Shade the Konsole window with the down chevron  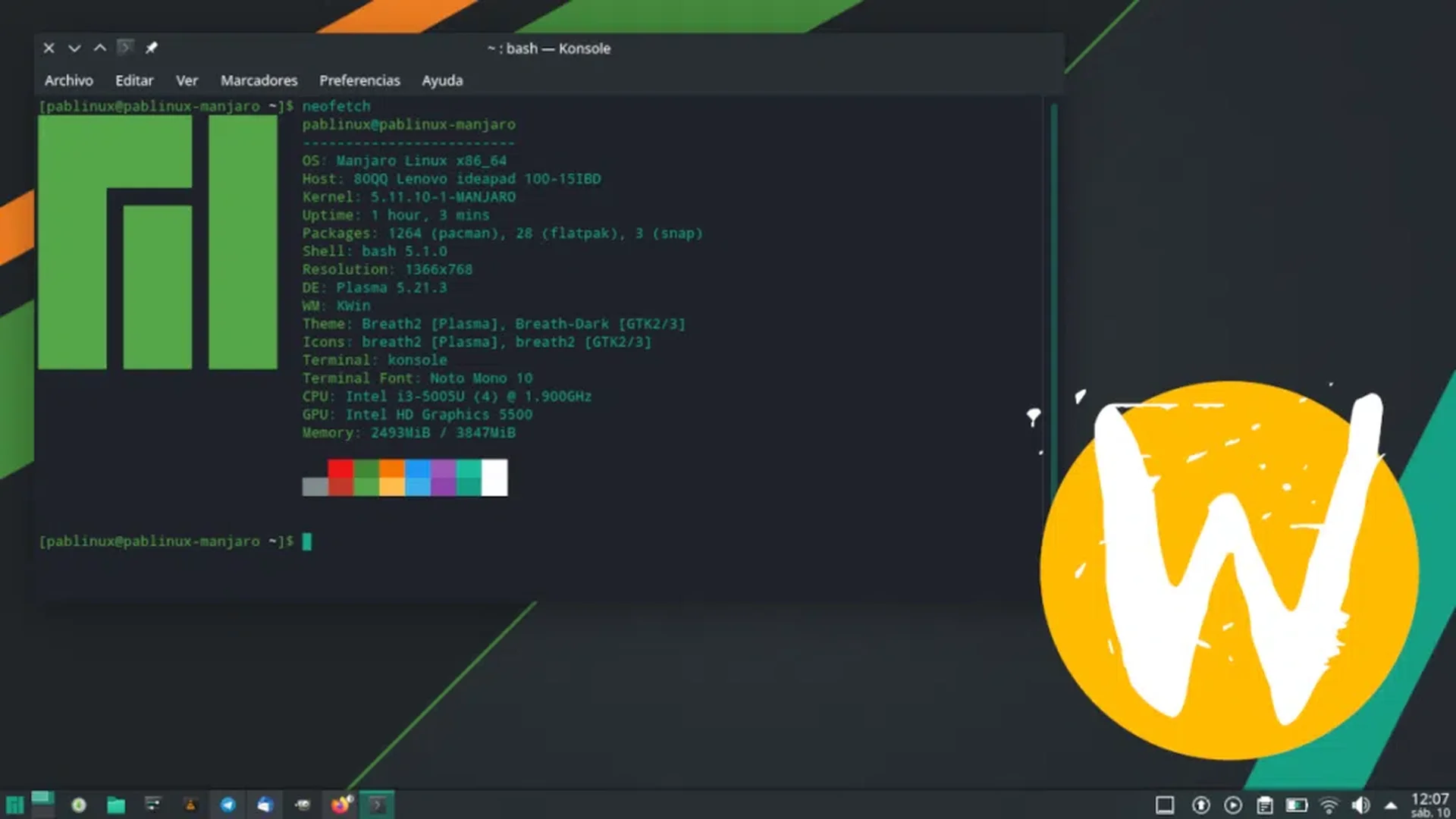74,48
